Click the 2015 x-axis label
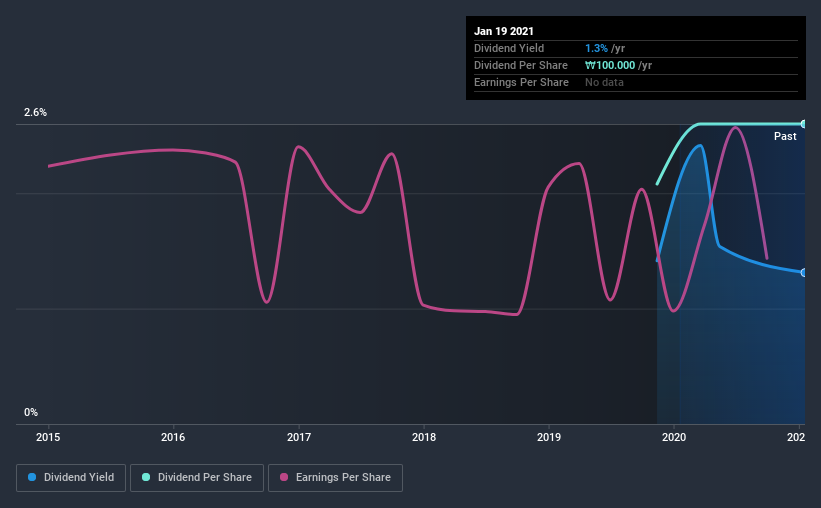Image resolution: width=821 pixels, height=508 pixels. pos(48,437)
